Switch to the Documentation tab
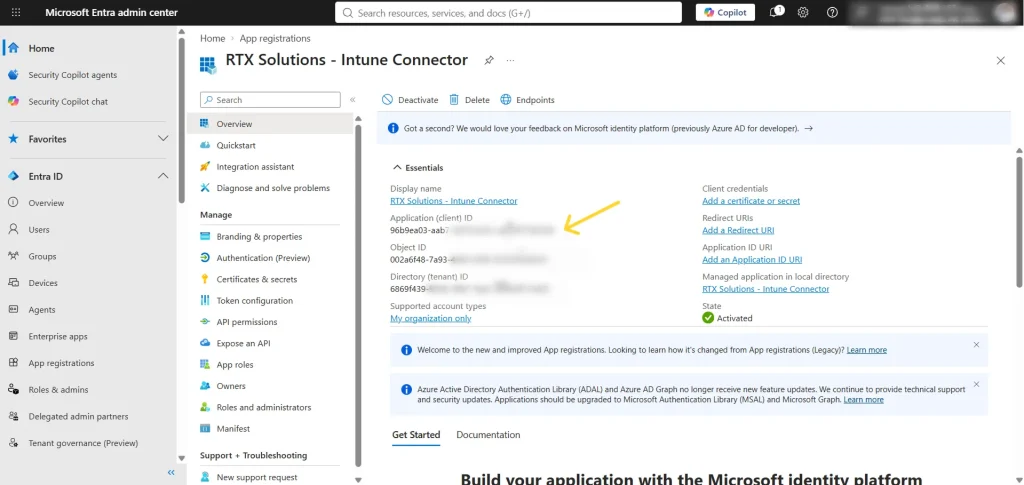This screenshot has width=1024, height=485. 488,435
